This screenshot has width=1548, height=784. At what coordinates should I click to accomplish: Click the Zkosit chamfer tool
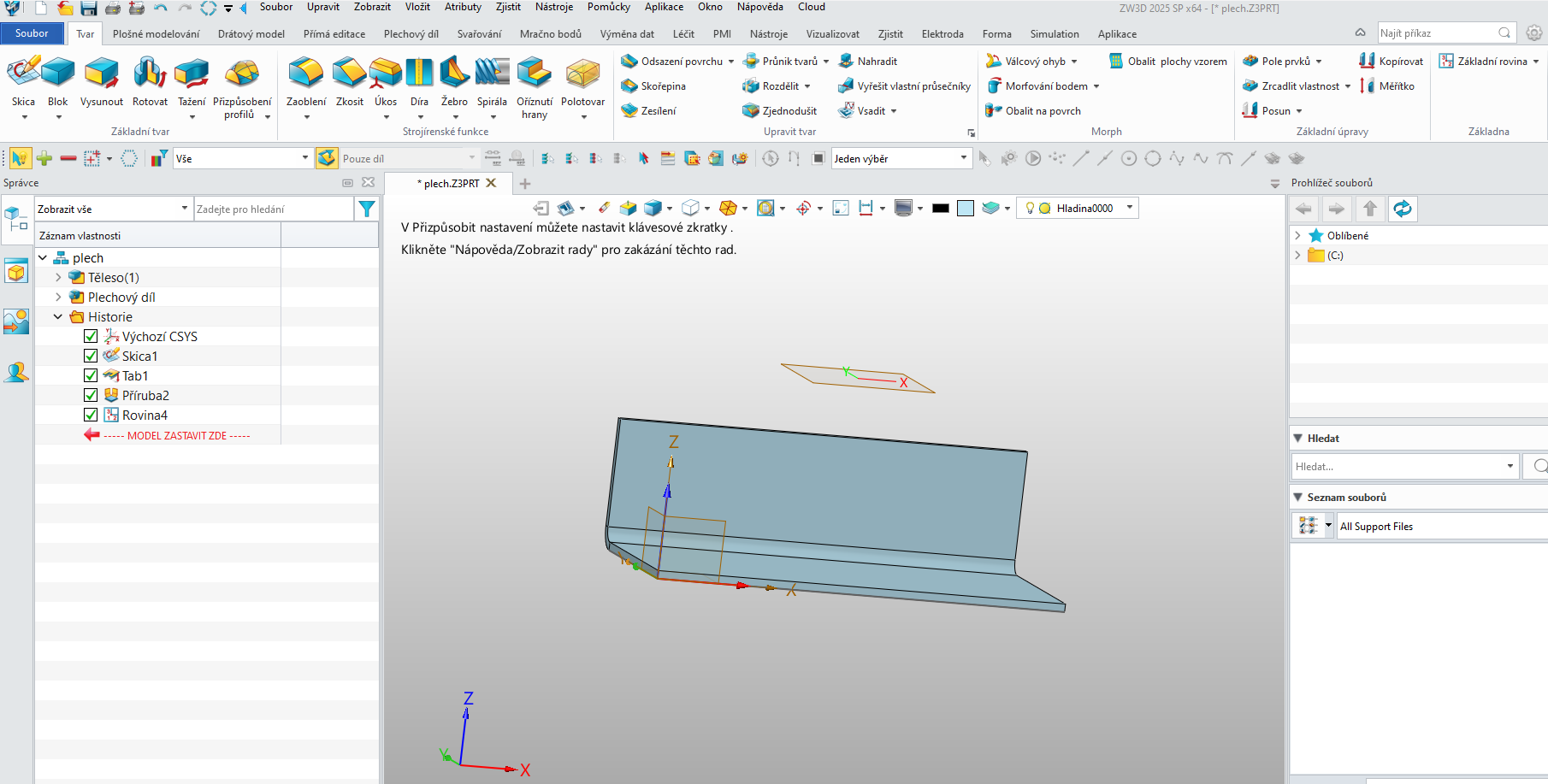[350, 83]
